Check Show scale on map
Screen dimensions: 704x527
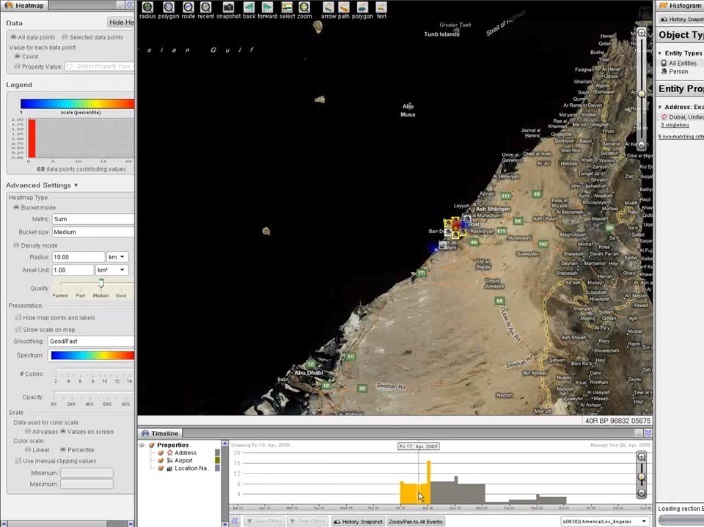(18, 329)
